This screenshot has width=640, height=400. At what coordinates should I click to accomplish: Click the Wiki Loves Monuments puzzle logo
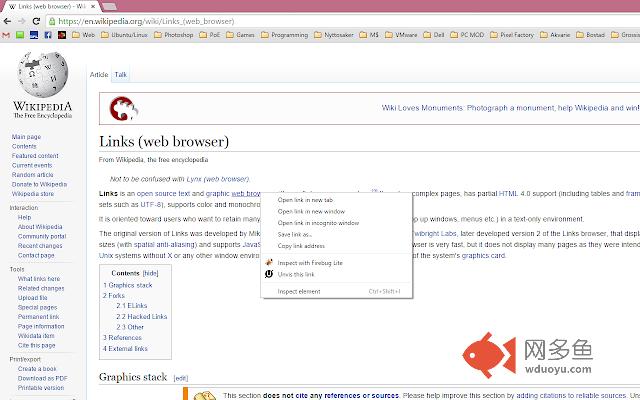[x=123, y=108]
